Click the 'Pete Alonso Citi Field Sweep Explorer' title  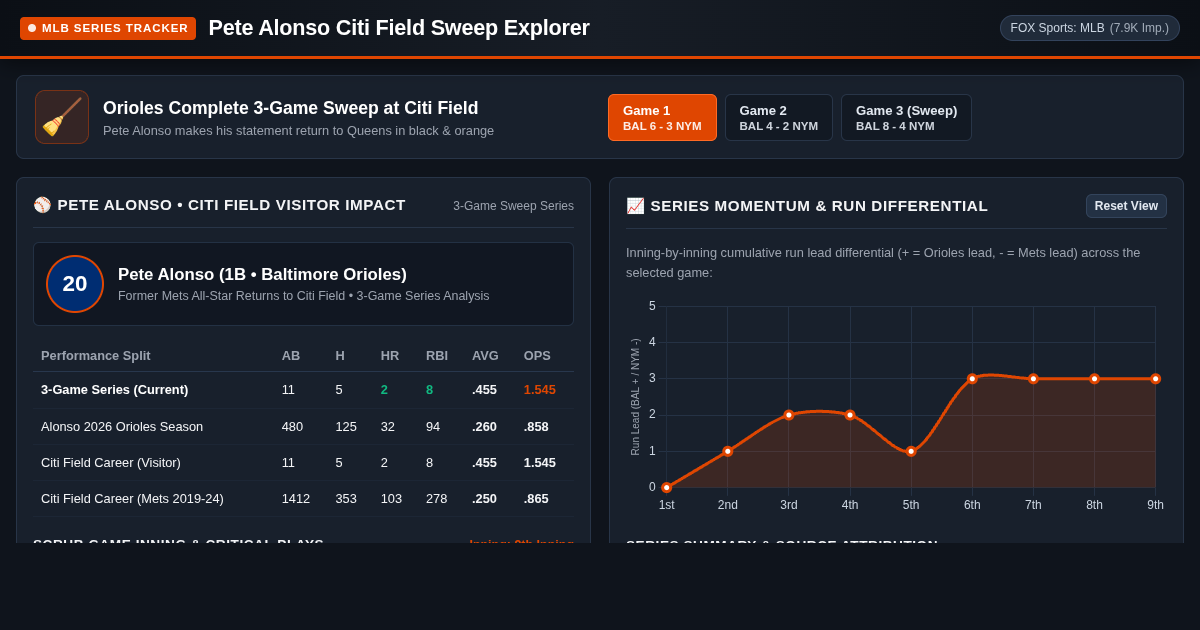click(399, 28)
